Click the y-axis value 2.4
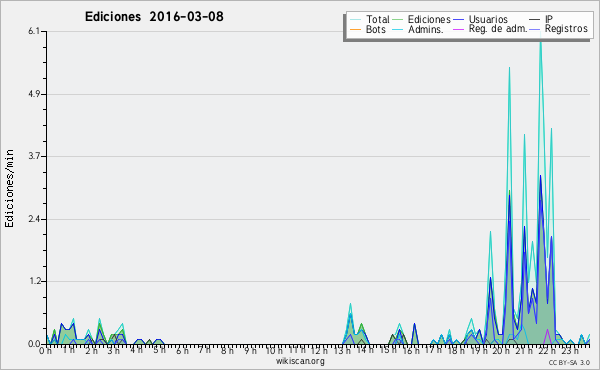Screen dimensions: 600x370 34,219
